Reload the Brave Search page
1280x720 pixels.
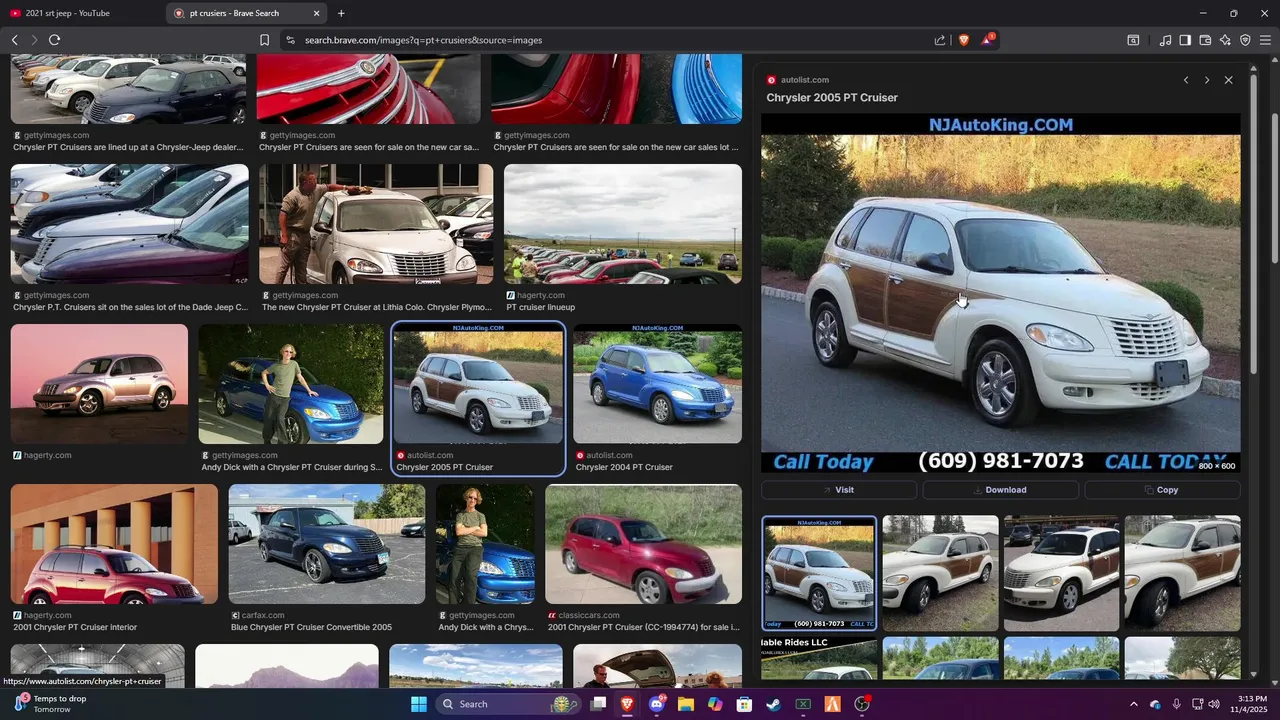[x=54, y=40]
